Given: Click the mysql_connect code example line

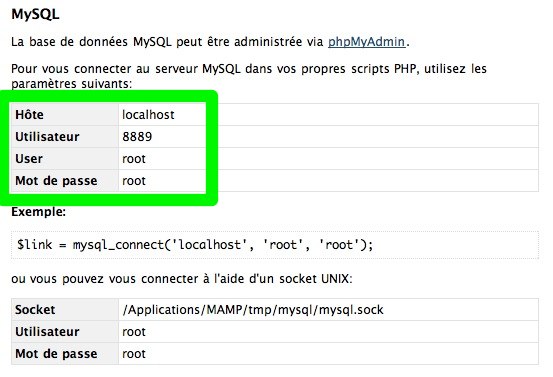Looking at the screenshot, I should point(195,244).
